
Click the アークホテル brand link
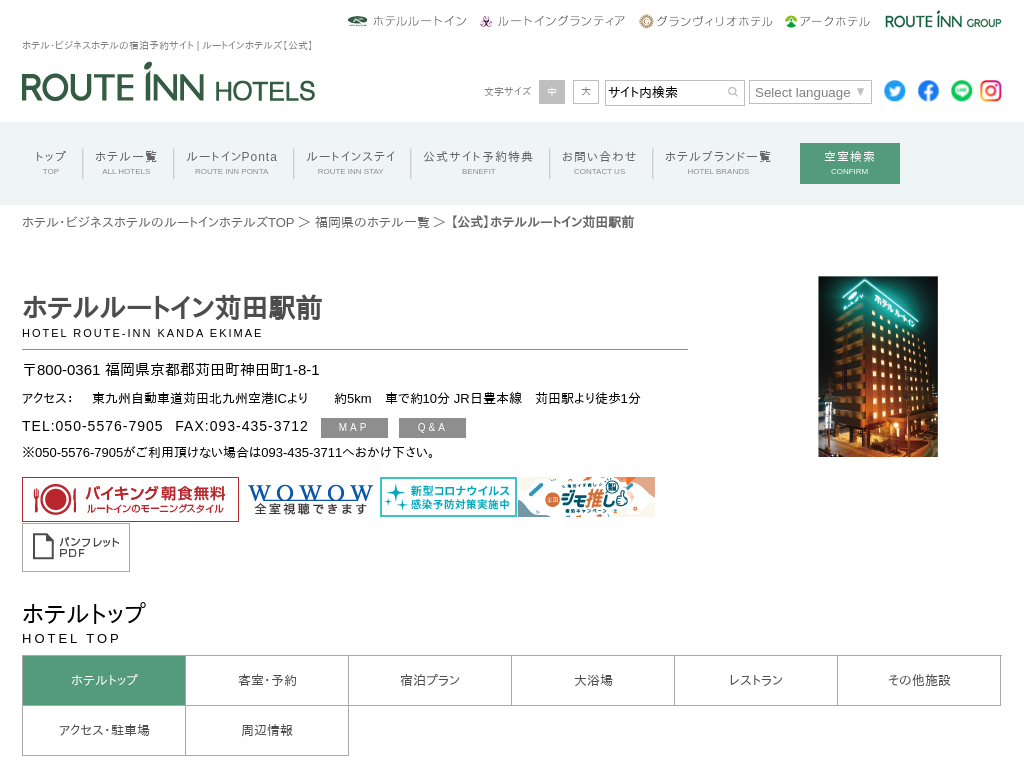pyautogui.click(x=827, y=21)
